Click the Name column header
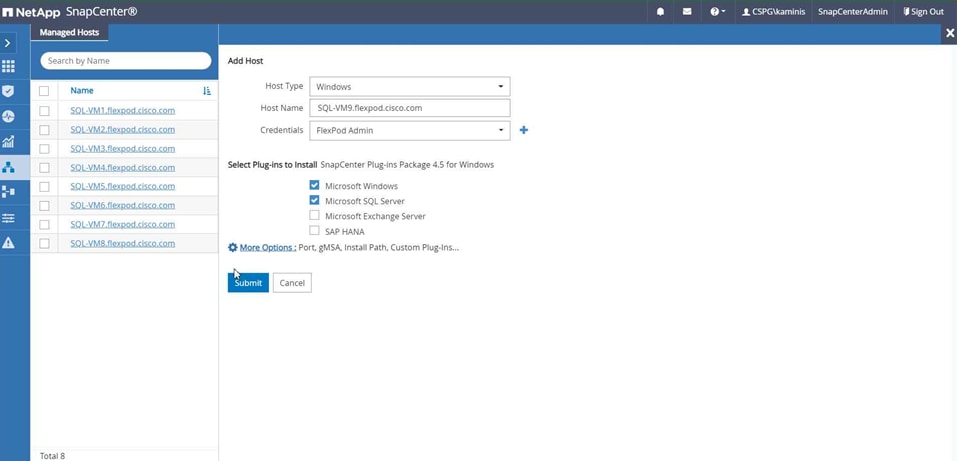This screenshot has width=957, height=461. click(x=82, y=90)
